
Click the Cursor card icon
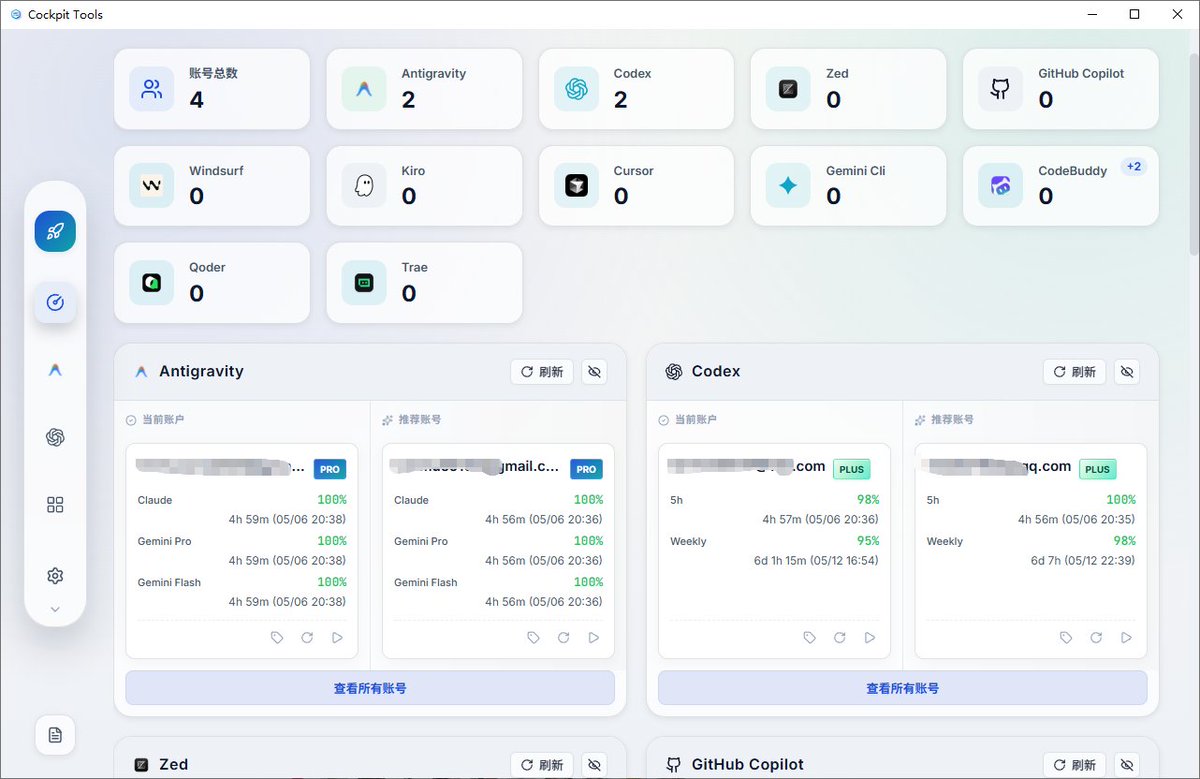(x=576, y=186)
